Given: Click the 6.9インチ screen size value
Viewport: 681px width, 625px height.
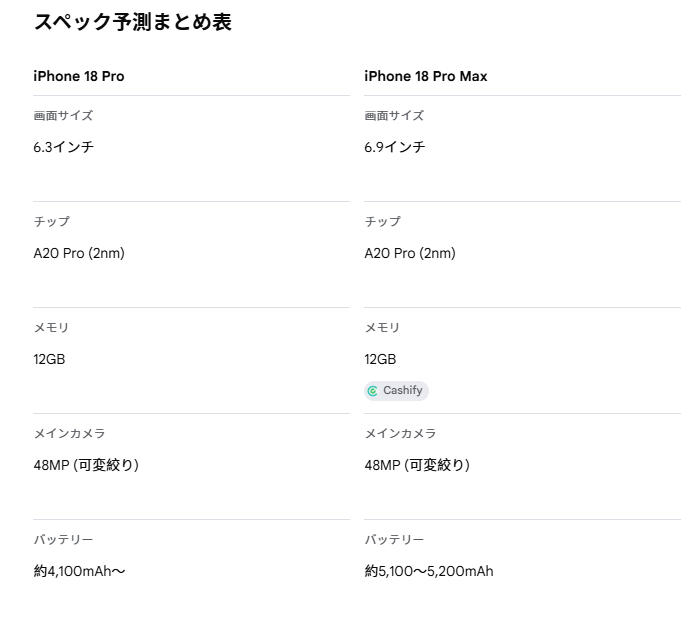Looking at the screenshot, I should 395,147.
